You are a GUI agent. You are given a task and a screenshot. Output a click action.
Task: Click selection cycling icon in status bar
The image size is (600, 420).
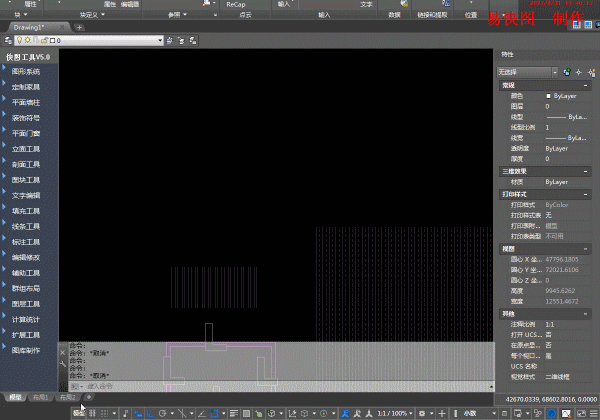259,413
